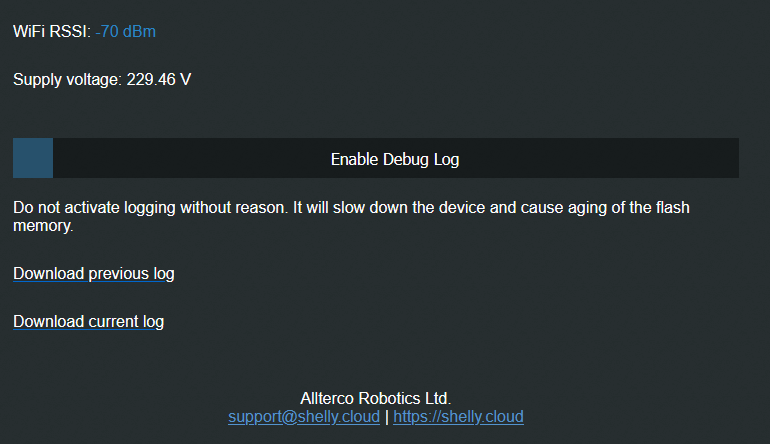Open the Download current log link
This screenshot has width=770, height=444.
(88, 321)
